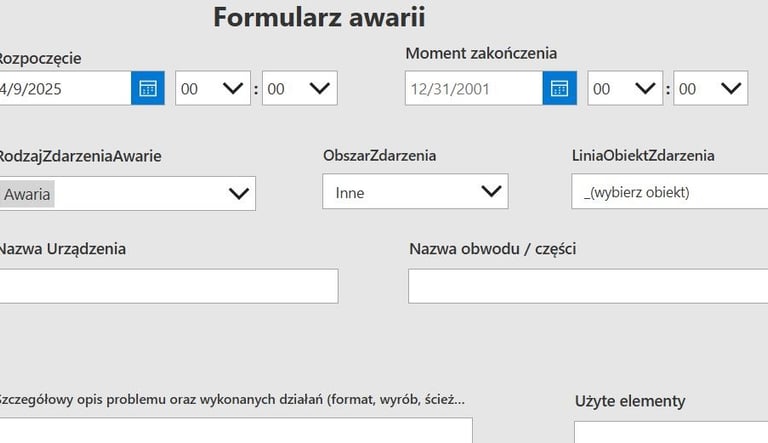Open the calendar picker for Moment zakończenia
Screen dimensions: 768x443
559,88
